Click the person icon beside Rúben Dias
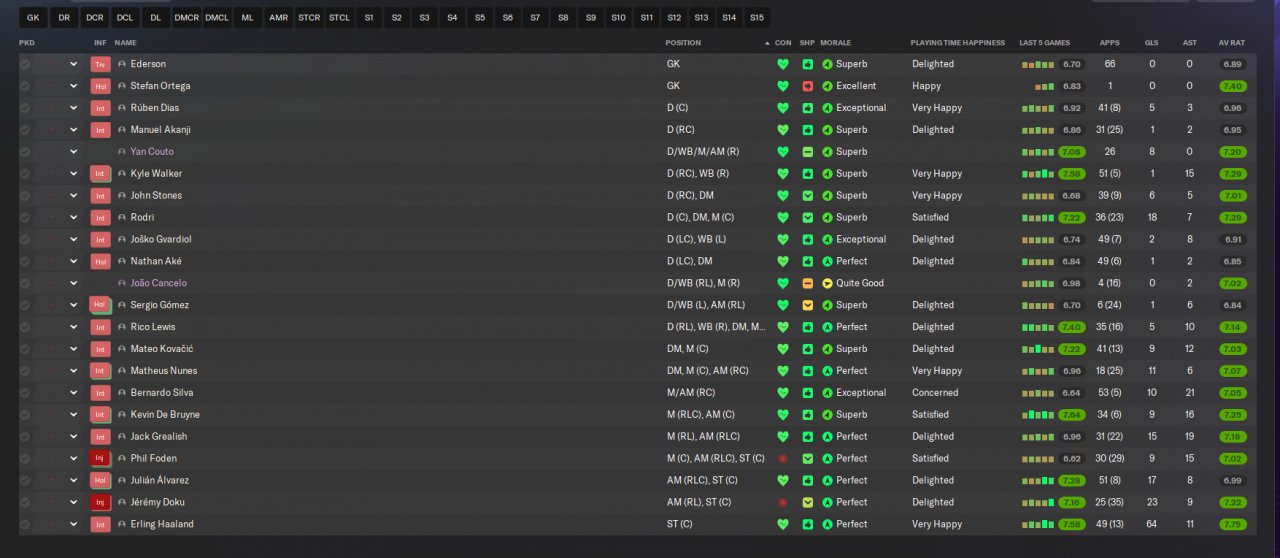This screenshot has height=558, width=1280. pyautogui.click(x=122, y=108)
